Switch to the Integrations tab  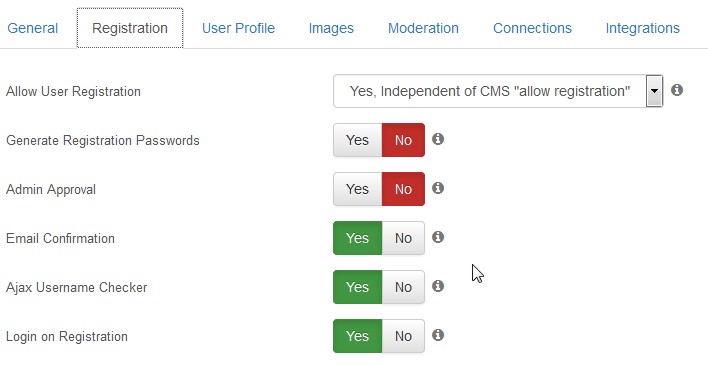pyautogui.click(x=643, y=28)
